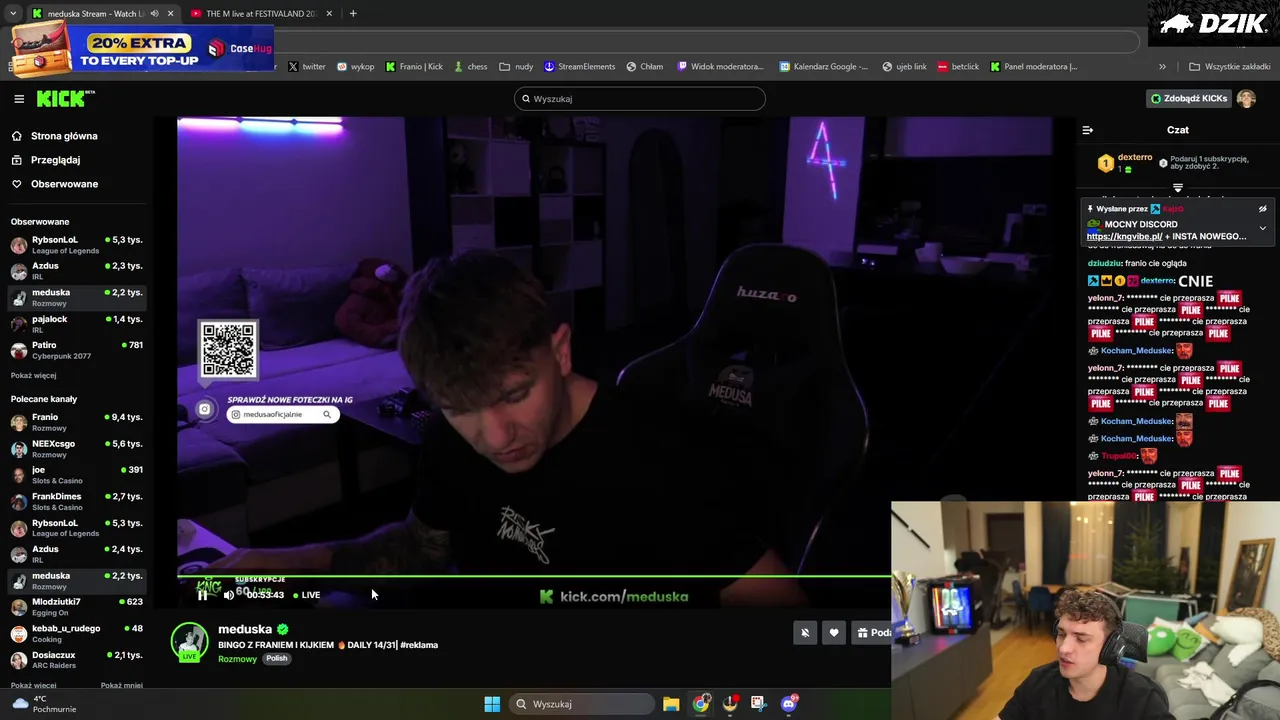1280x720 pixels.
Task: Open Franio recommended channel
Action: click(76, 422)
